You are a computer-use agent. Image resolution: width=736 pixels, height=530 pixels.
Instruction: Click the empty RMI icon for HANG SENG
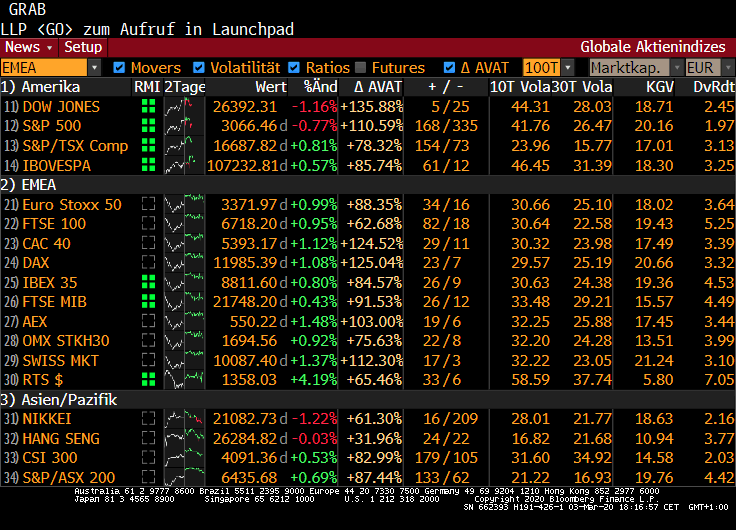point(149,438)
